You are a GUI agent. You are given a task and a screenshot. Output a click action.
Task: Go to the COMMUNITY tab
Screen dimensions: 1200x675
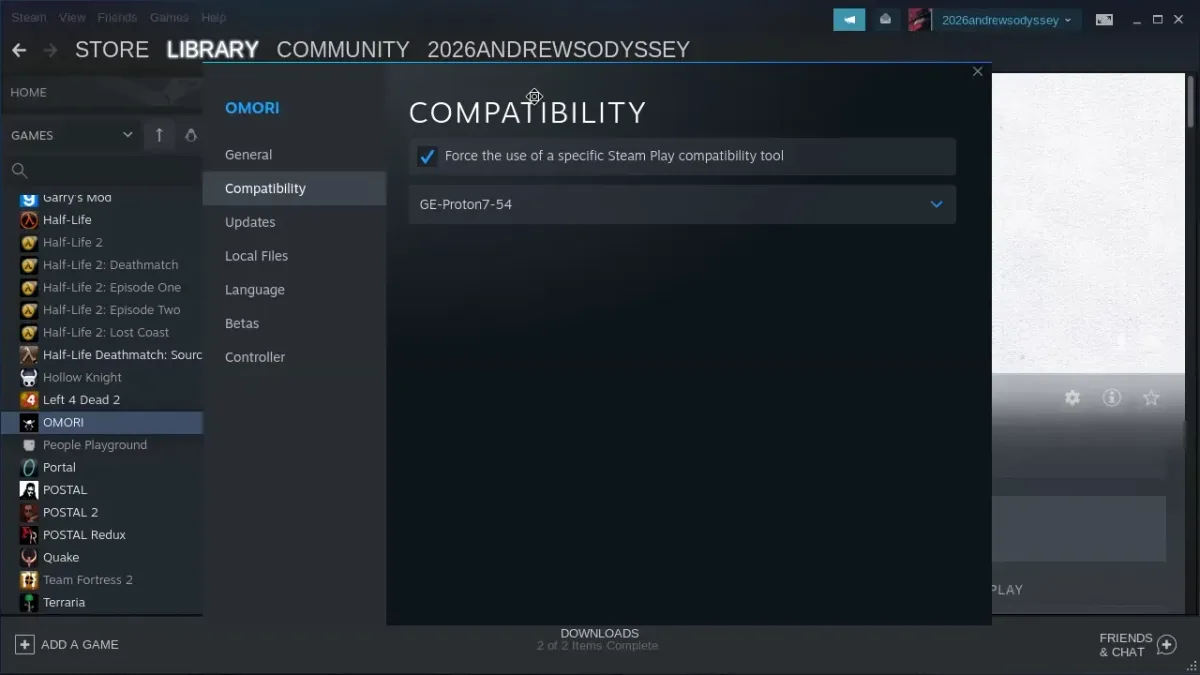pyautogui.click(x=343, y=50)
